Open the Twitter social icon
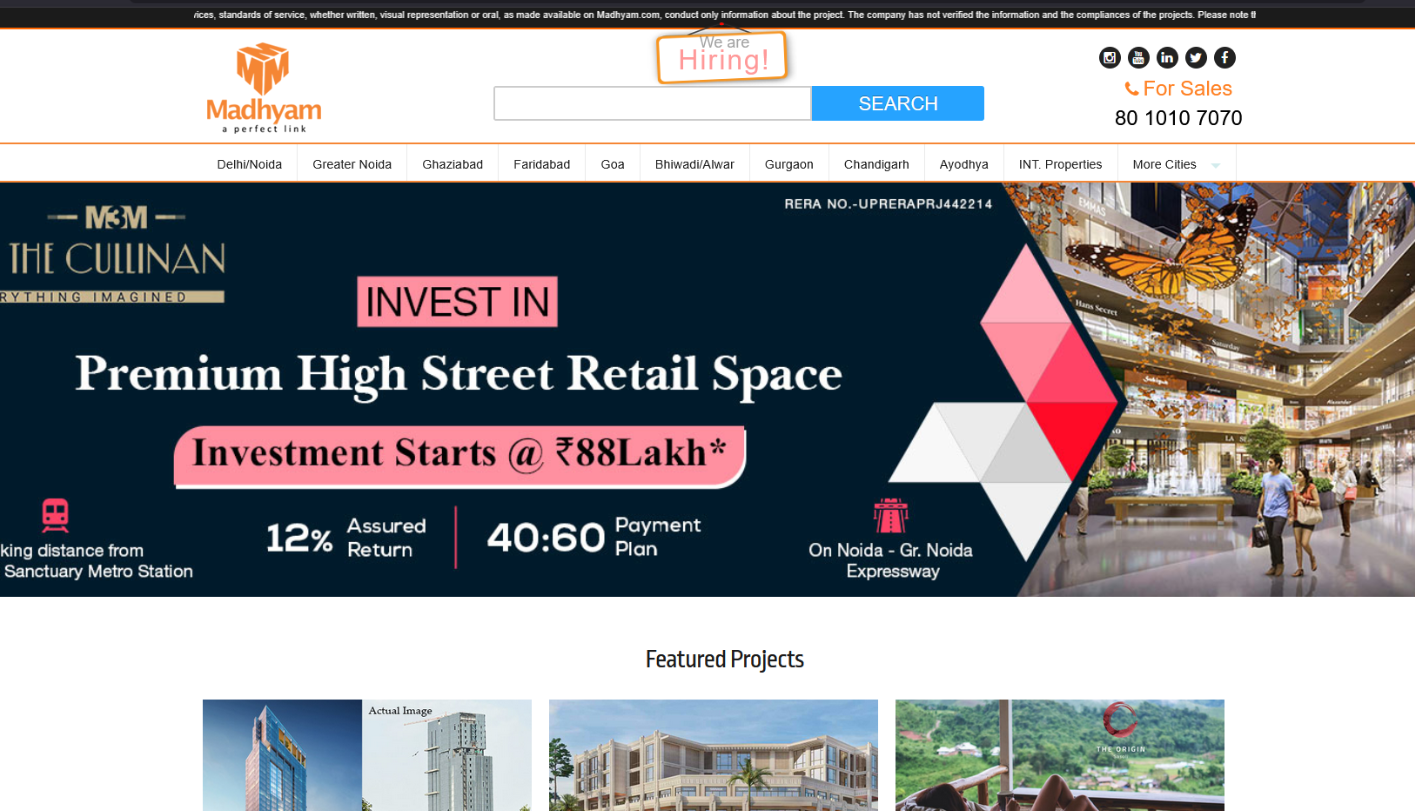Viewport: 1415px width, 811px height. pos(1196,58)
